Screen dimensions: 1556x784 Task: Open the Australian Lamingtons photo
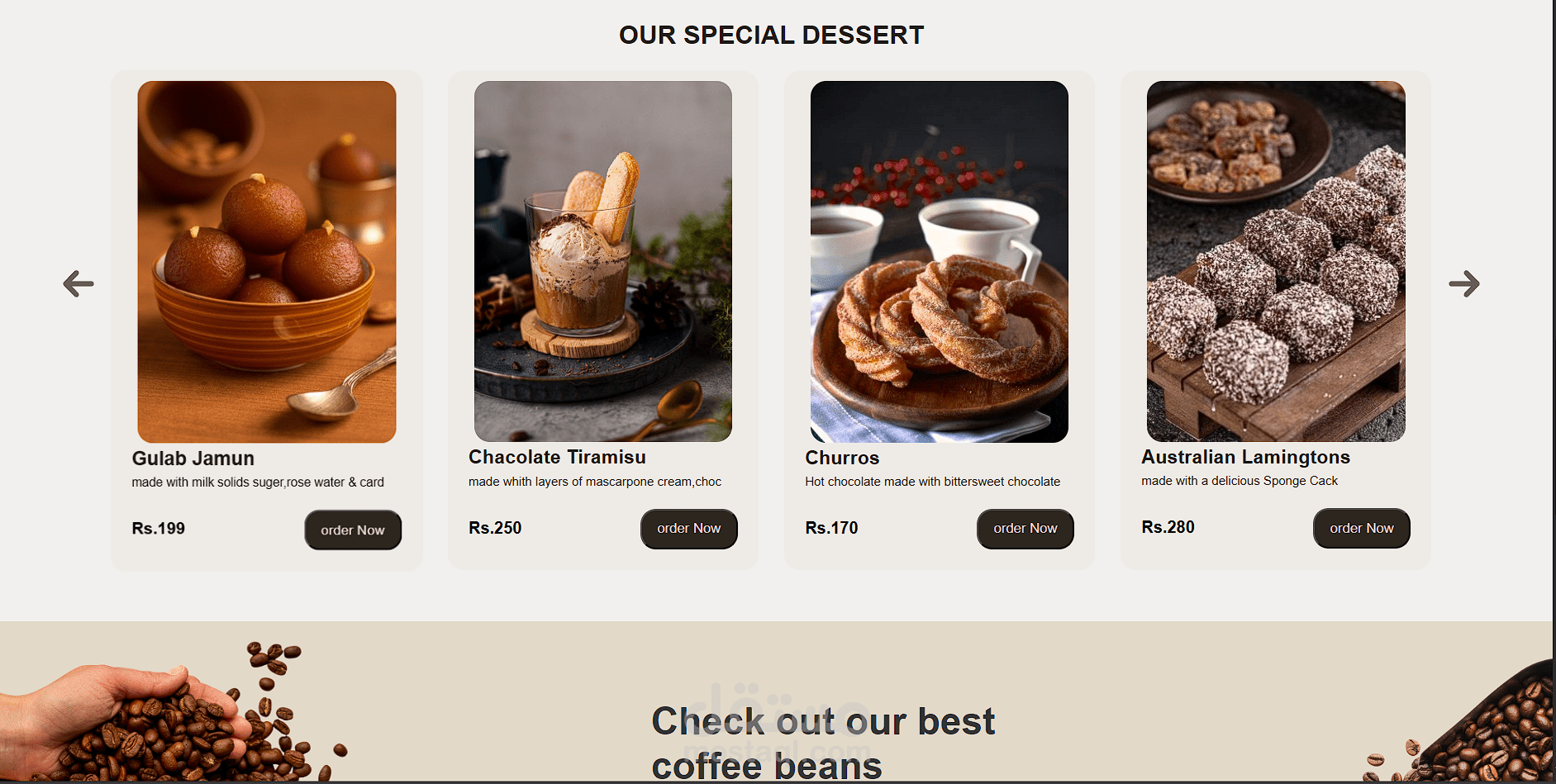tap(1276, 261)
